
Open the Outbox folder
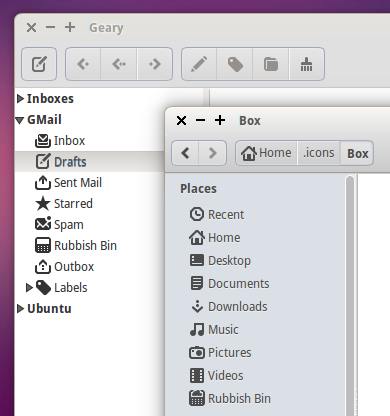74,267
